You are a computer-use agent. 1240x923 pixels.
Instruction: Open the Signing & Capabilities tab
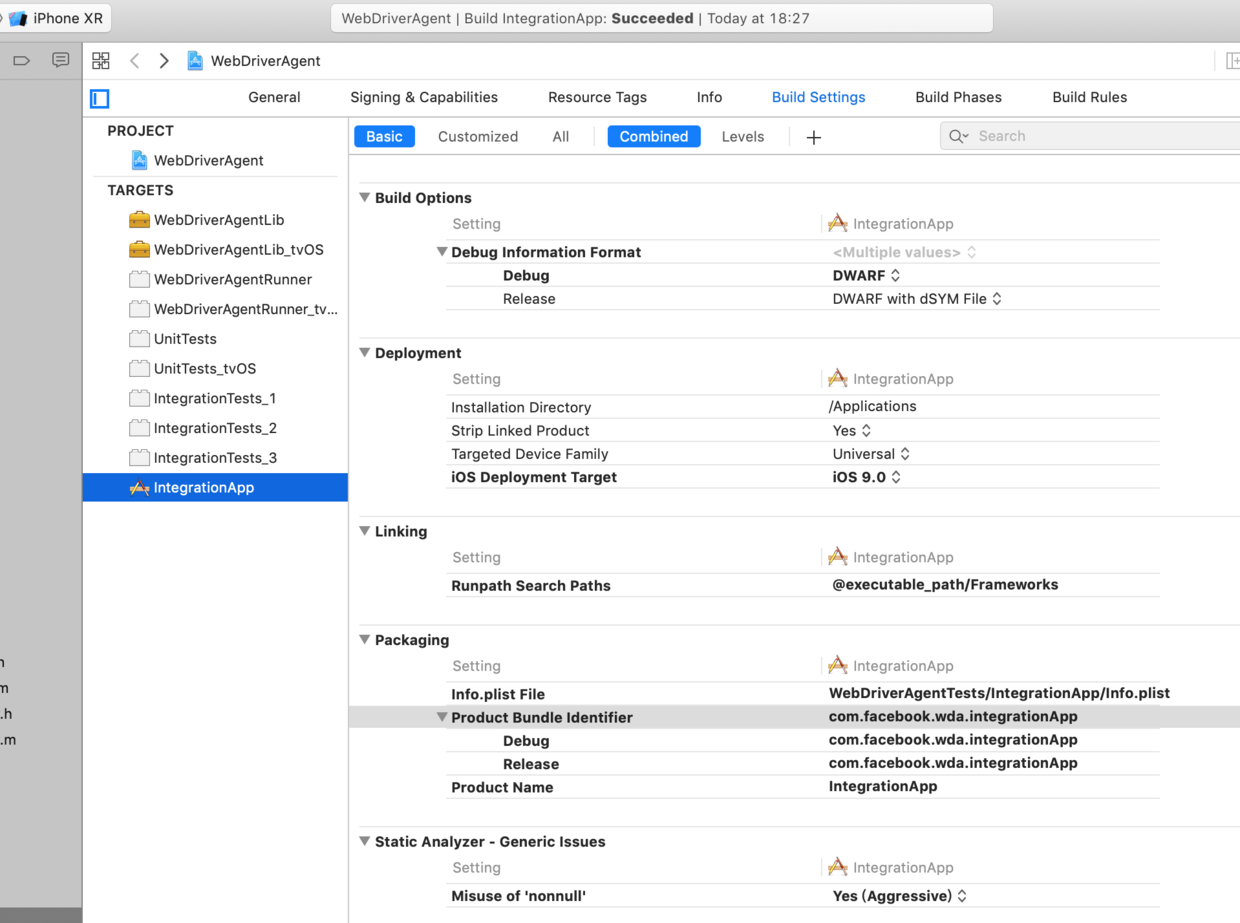[x=424, y=97]
